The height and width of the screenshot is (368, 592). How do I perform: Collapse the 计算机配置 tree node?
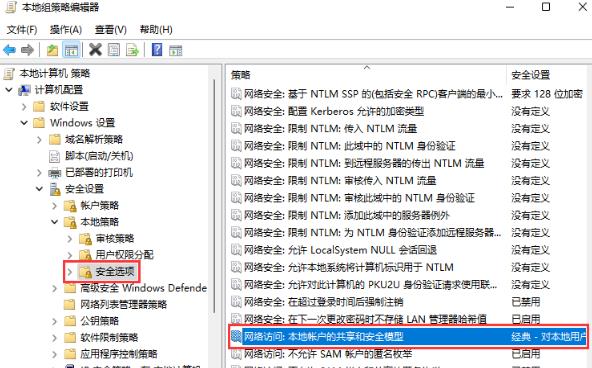point(9,90)
